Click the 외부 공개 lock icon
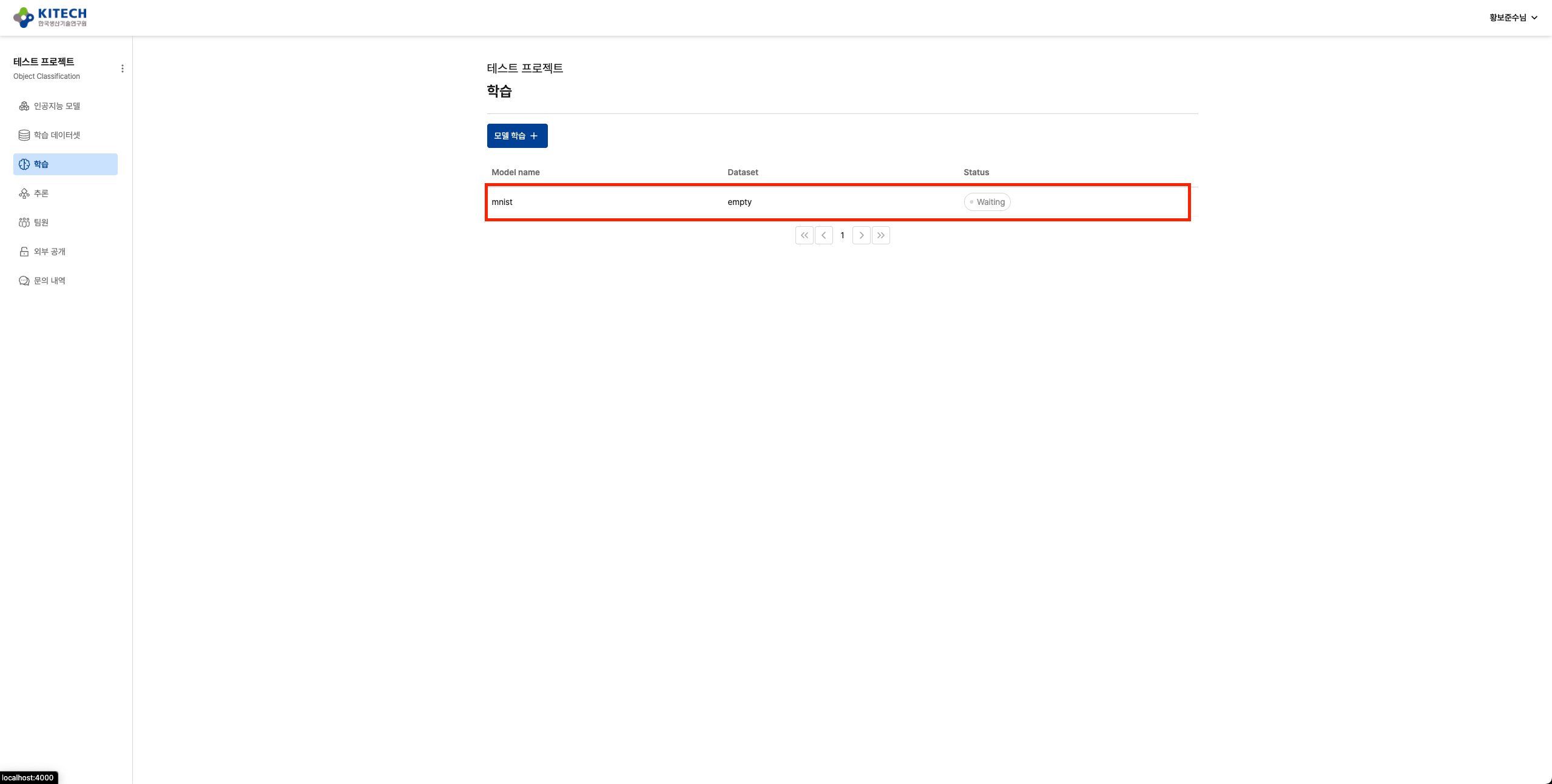This screenshot has width=1552, height=784. (24, 252)
